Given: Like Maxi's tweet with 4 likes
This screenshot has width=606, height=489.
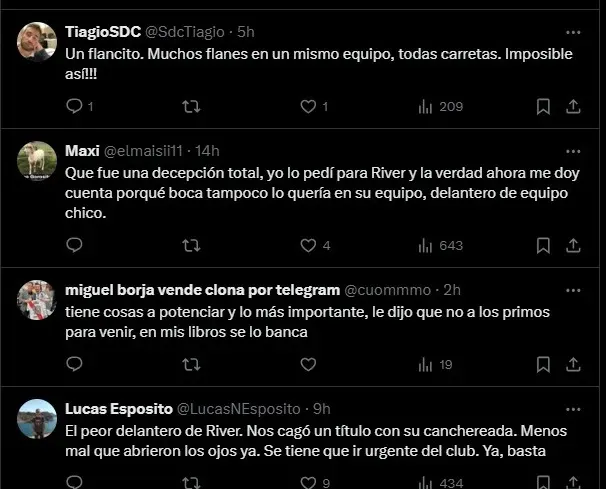Looking at the screenshot, I should click(306, 245).
